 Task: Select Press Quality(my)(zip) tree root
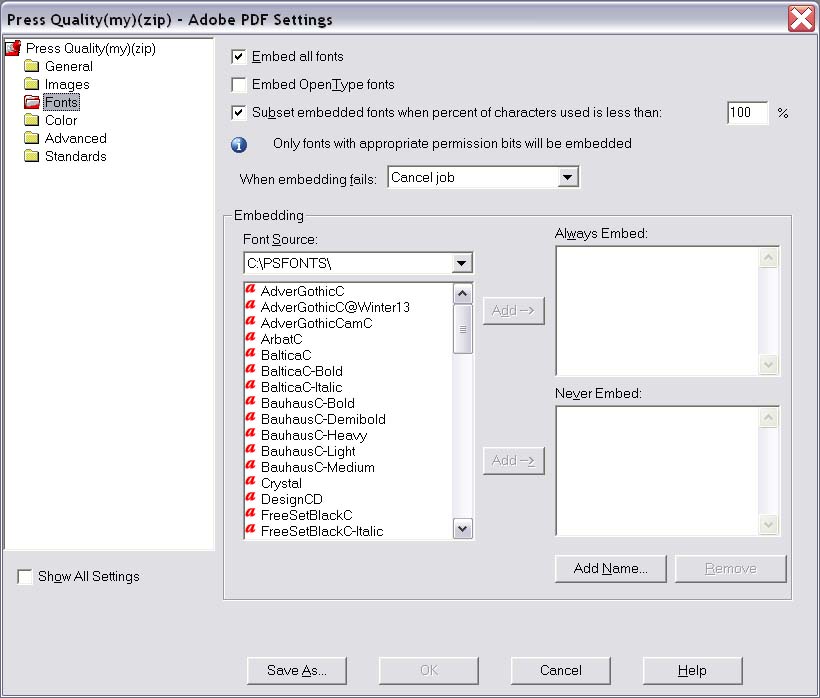[91, 48]
